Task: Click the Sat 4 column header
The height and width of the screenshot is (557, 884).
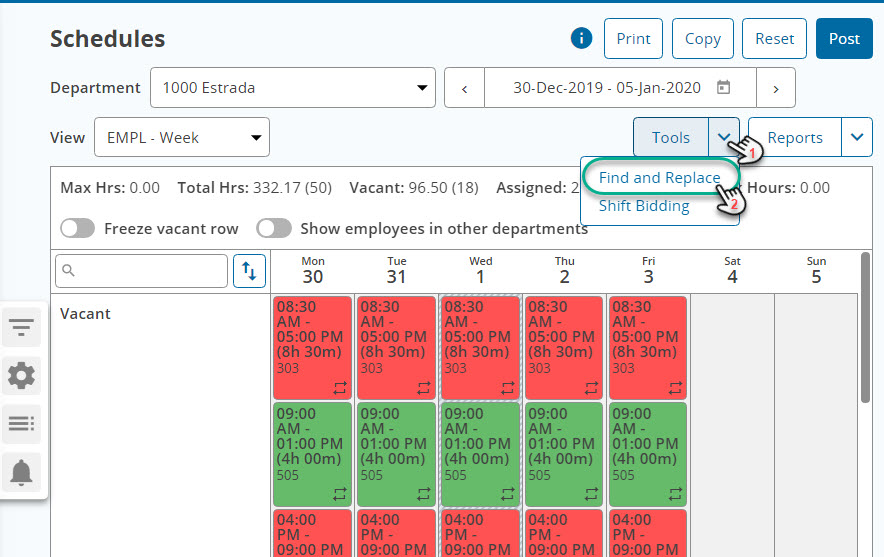Action: pyautogui.click(x=732, y=270)
